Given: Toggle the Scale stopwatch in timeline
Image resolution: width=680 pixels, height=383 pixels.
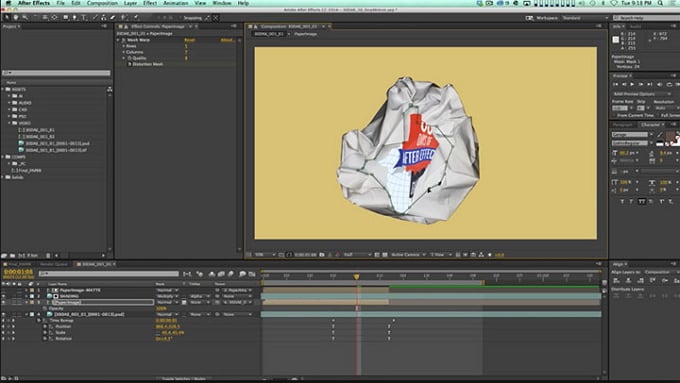Looking at the screenshot, I should tap(45, 332).
